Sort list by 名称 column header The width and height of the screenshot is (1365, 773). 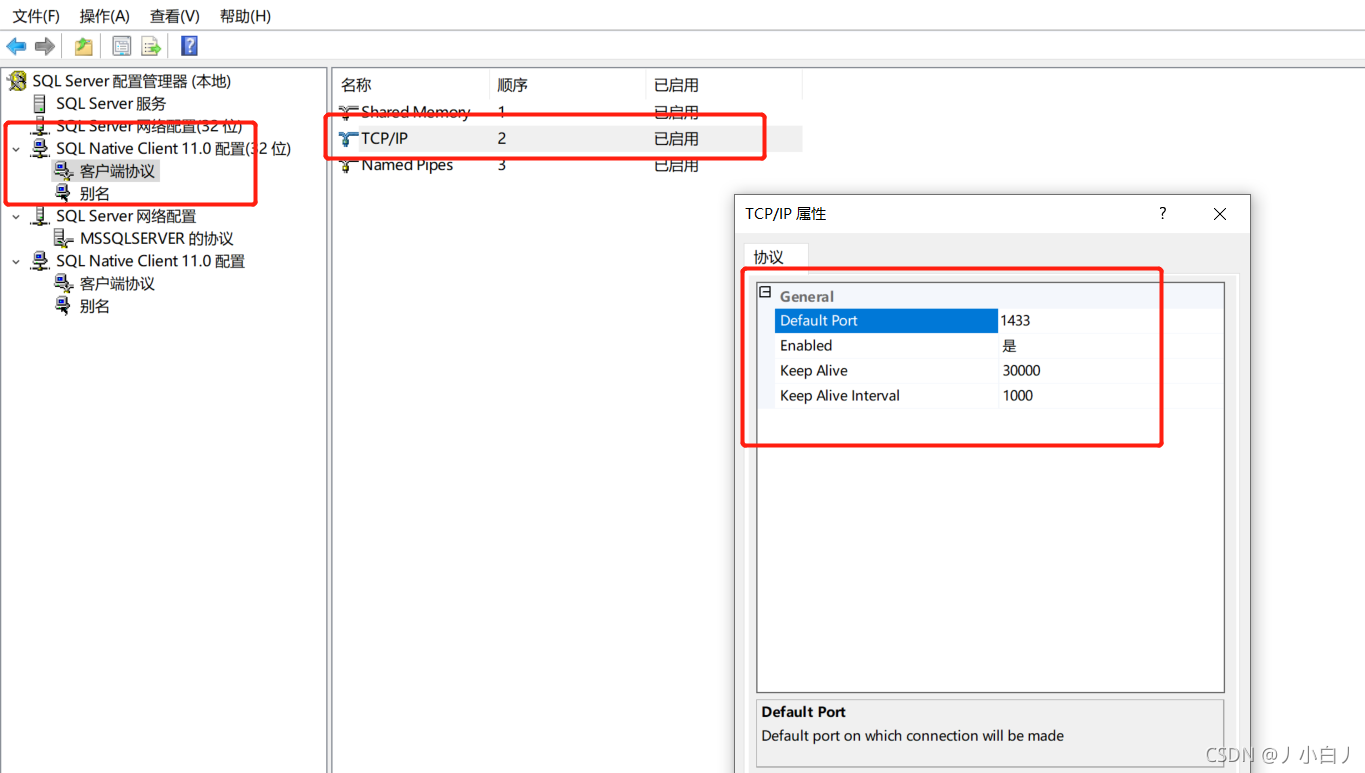click(x=412, y=85)
